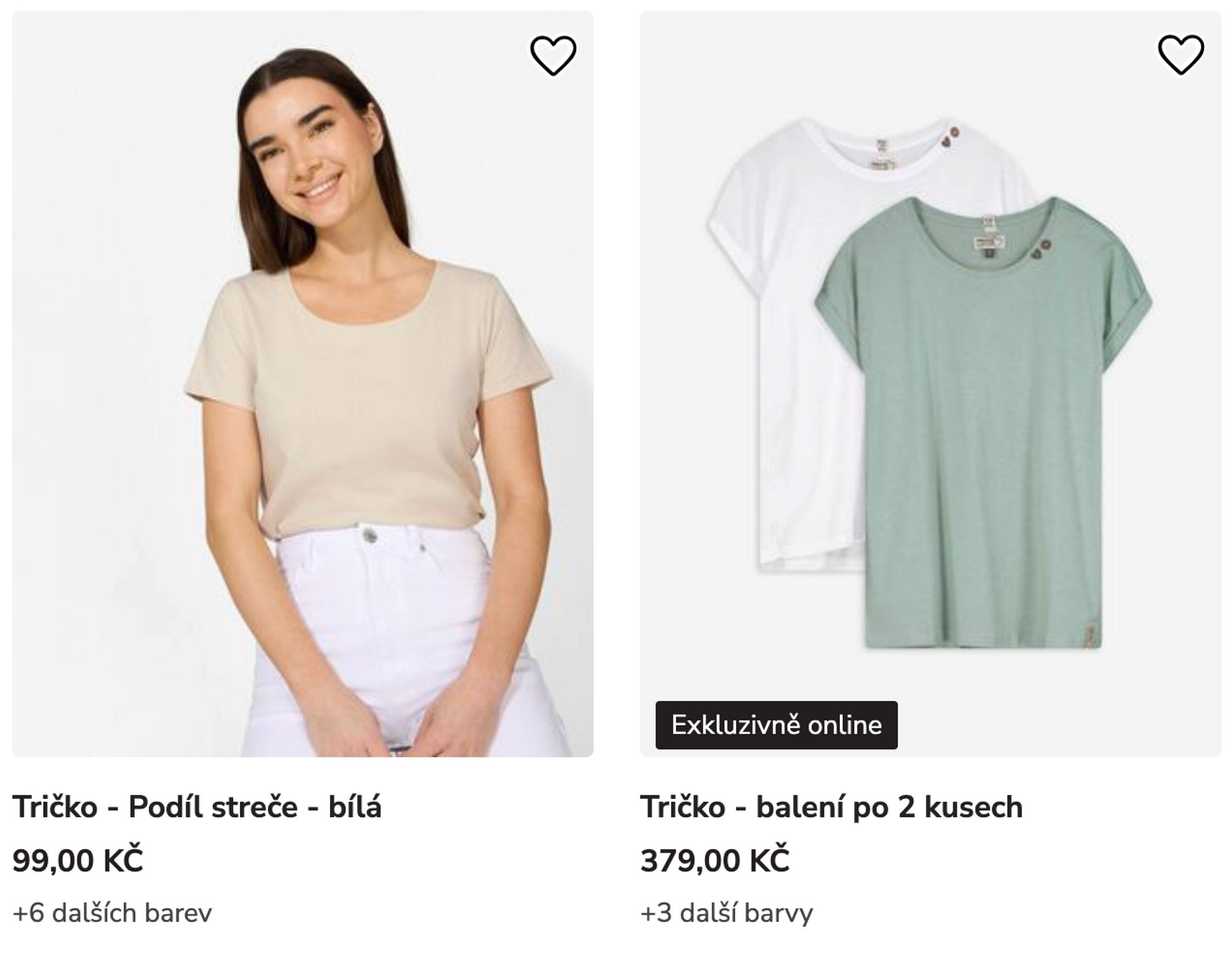1232x957 pixels.
Task: Click the hem label on the green t-shirt
Action: point(1093,634)
